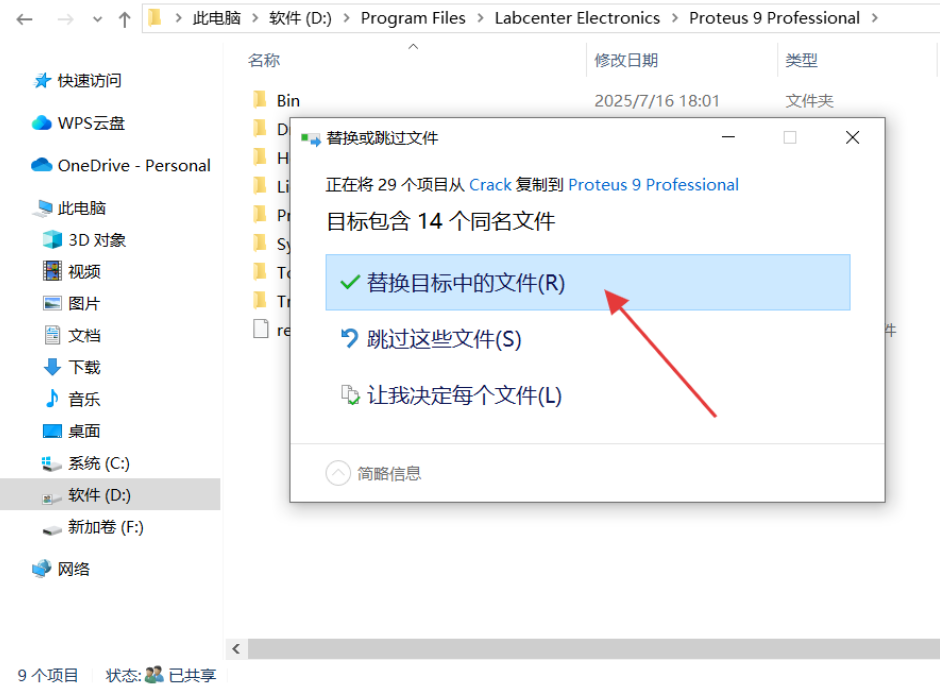Click the 已共享 status icon

pos(154,675)
